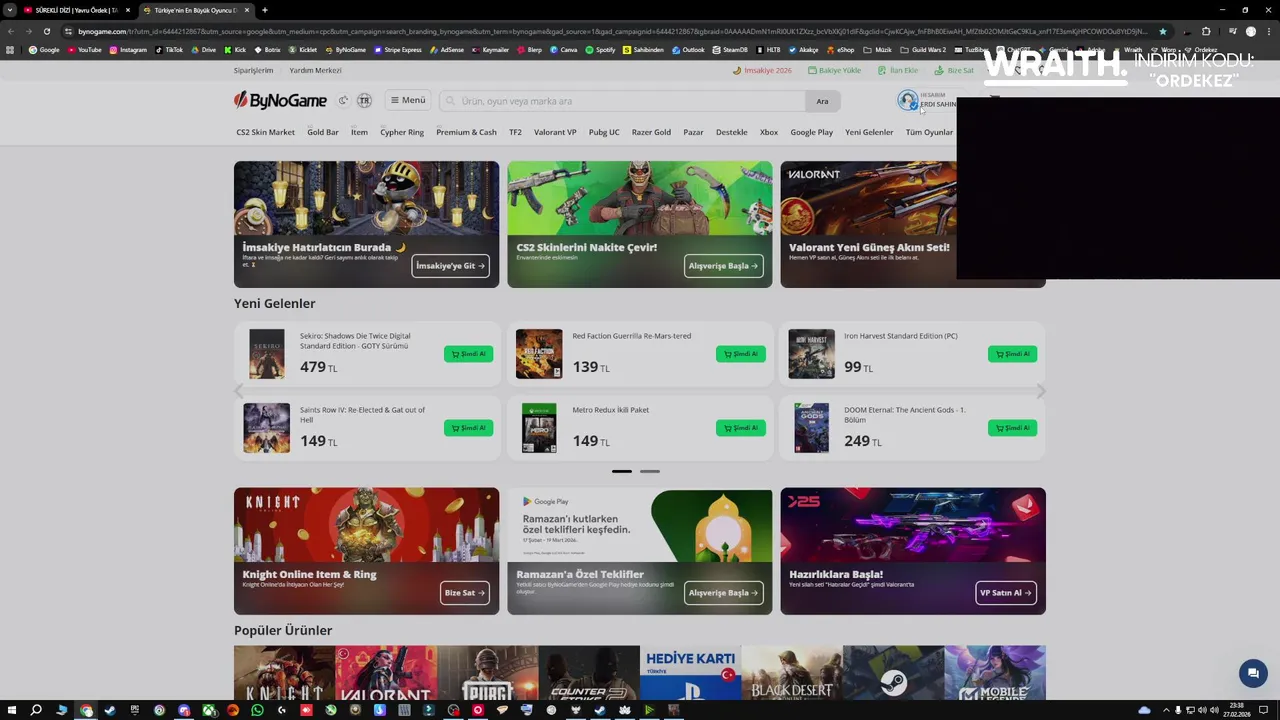This screenshot has height=720, width=1280.
Task: Open the İmsakiye 2026 link
Action: [x=762, y=70]
